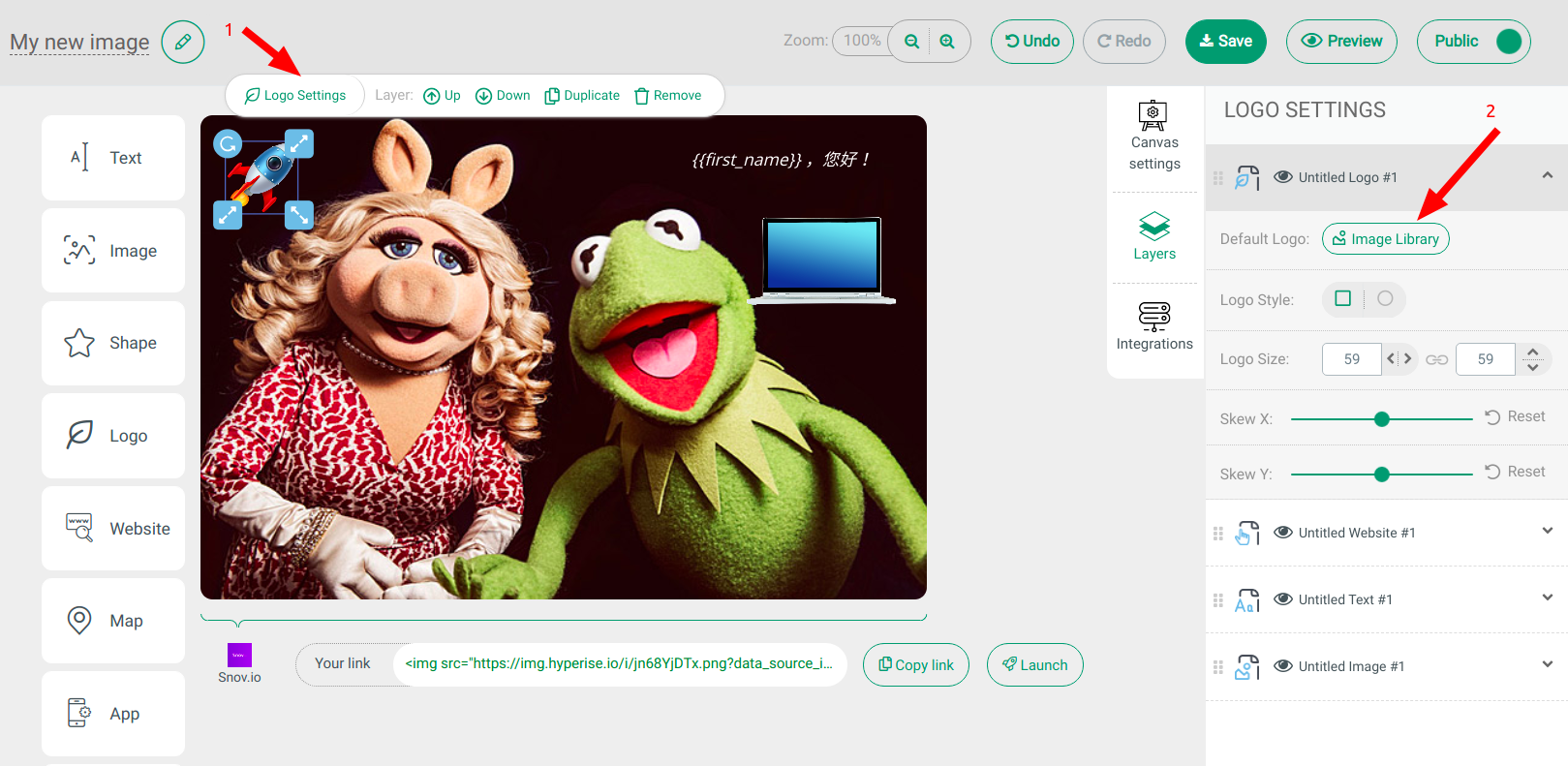Zoom in with the plus magnifier
Viewport: 1568px width, 766px height.
tap(947, 42)
